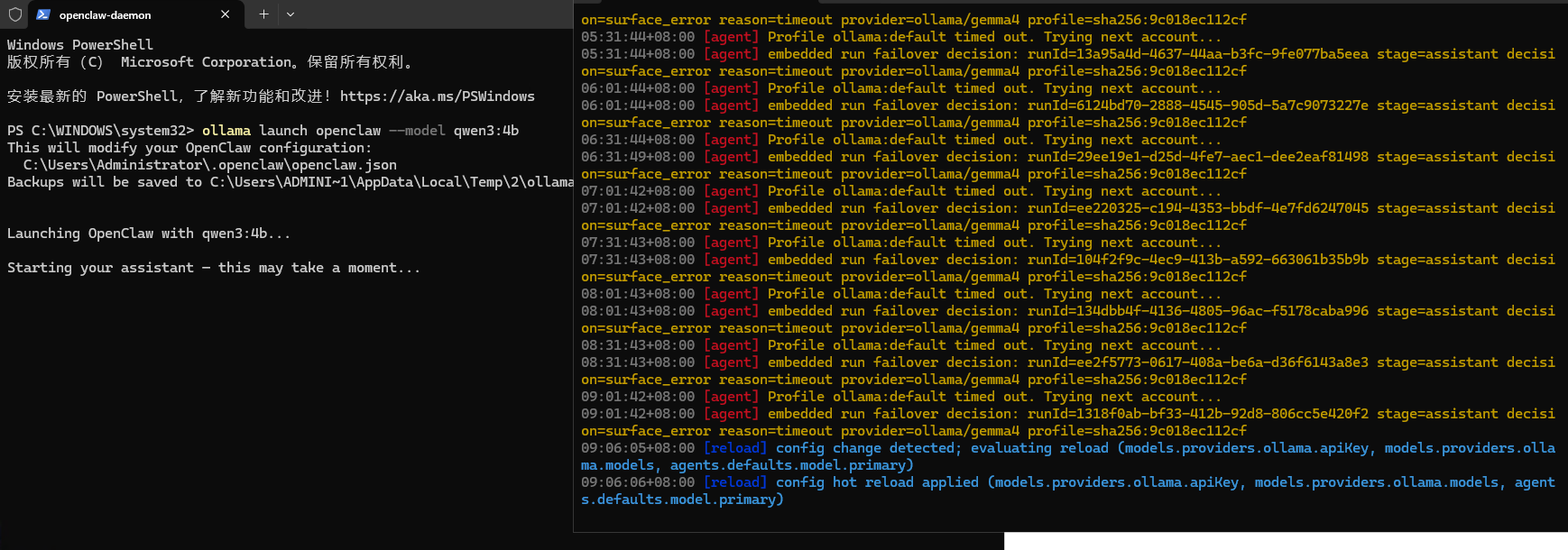Click the 06:01:44 'Profile ollama:default timed out' line
Screen dimensions: 1568x550
coord(901,88)
